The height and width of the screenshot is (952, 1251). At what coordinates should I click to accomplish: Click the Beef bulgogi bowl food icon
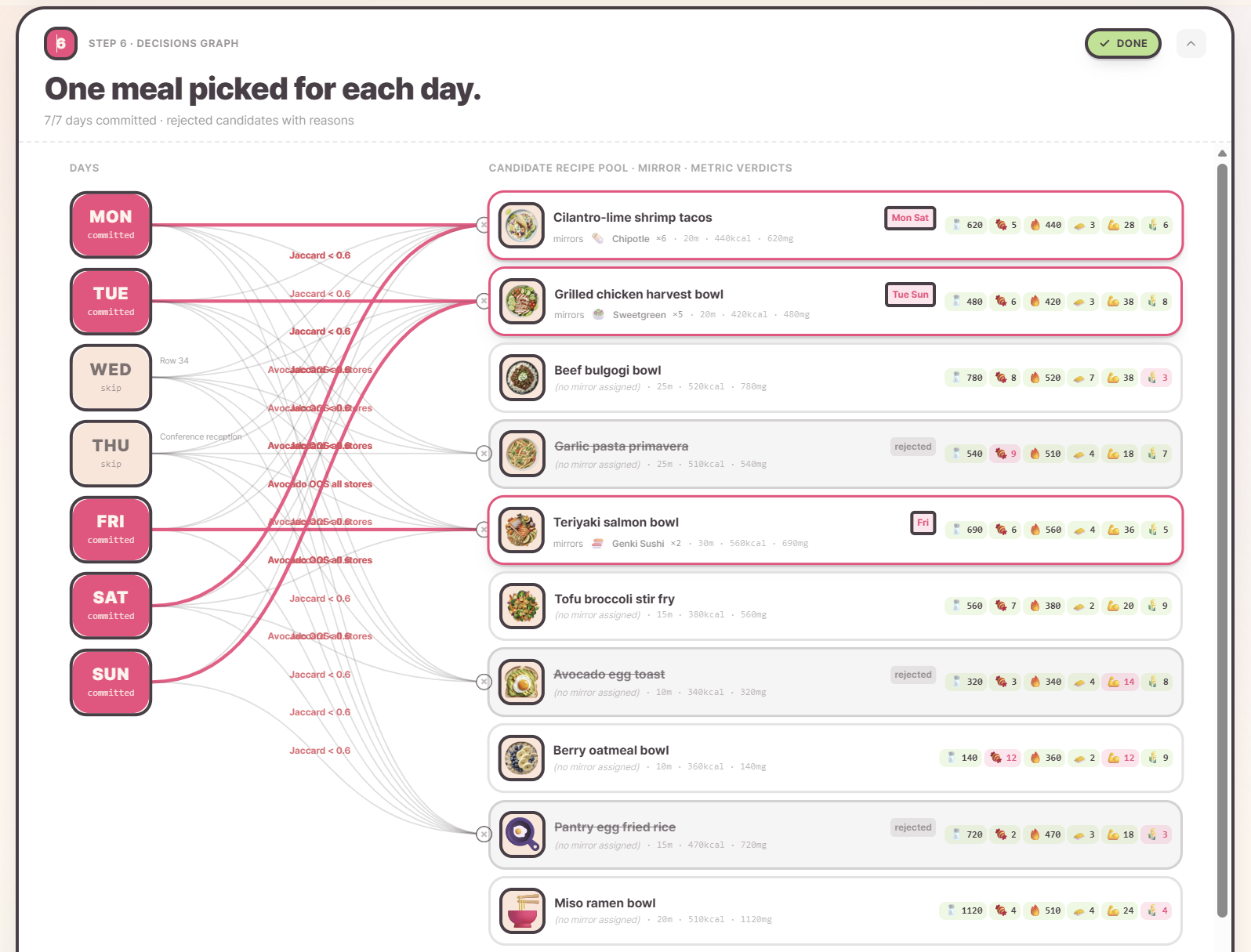(x=521, y=378)
